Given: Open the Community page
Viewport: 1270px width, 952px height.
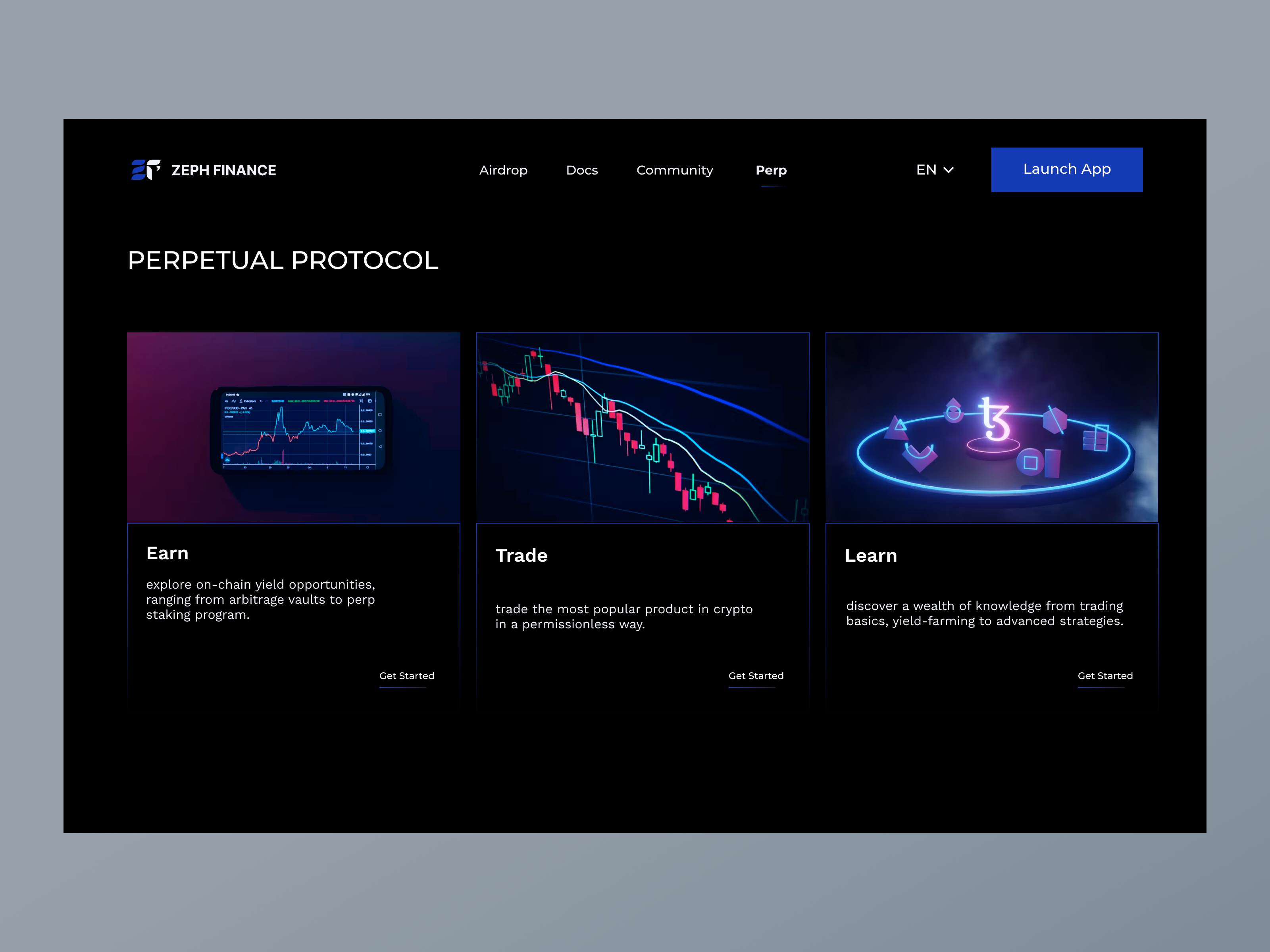Looking at the screenshot, I should click(x=675, y=170).
